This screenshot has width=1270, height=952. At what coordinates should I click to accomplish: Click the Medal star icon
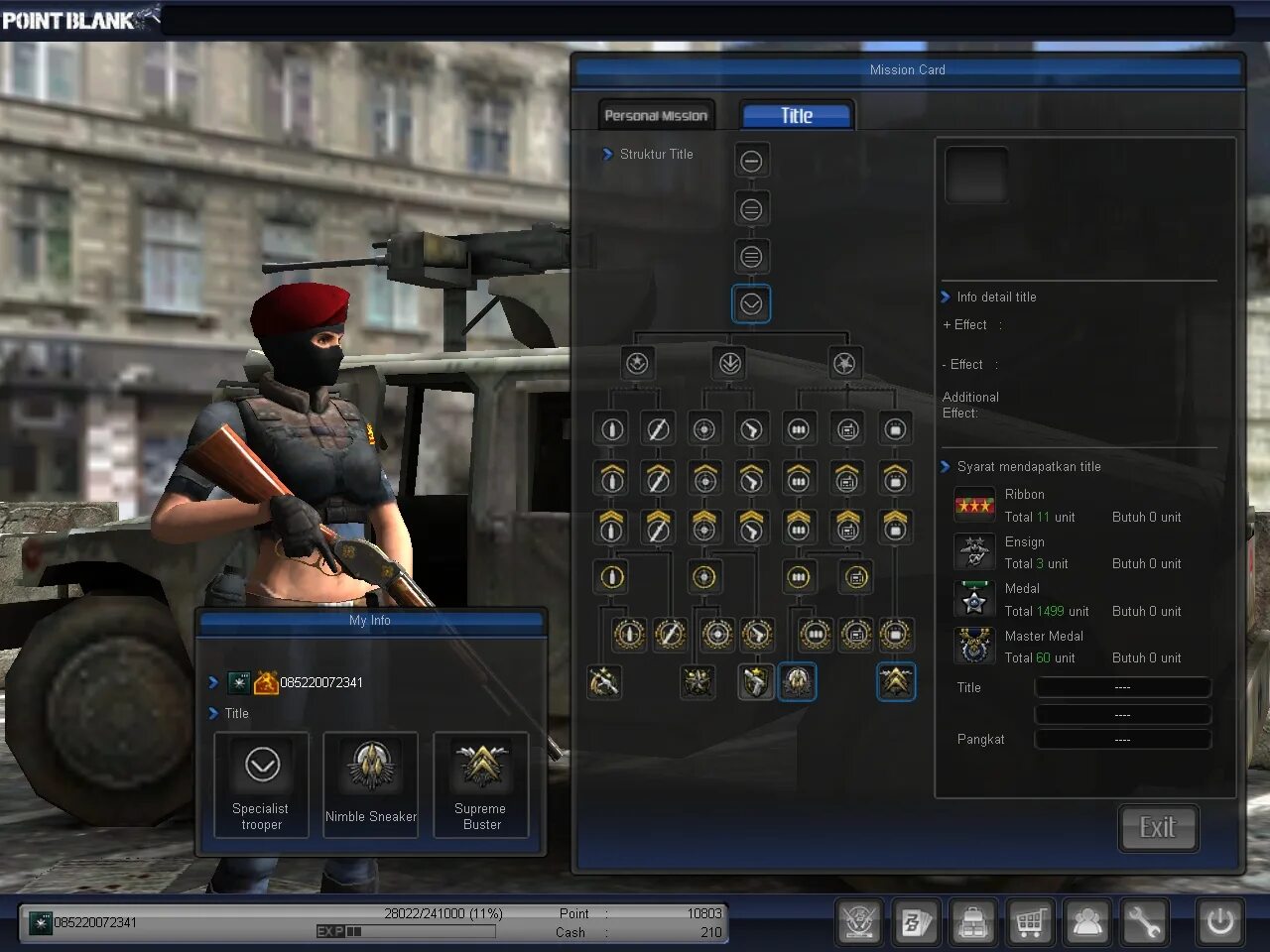pos(974,599)
